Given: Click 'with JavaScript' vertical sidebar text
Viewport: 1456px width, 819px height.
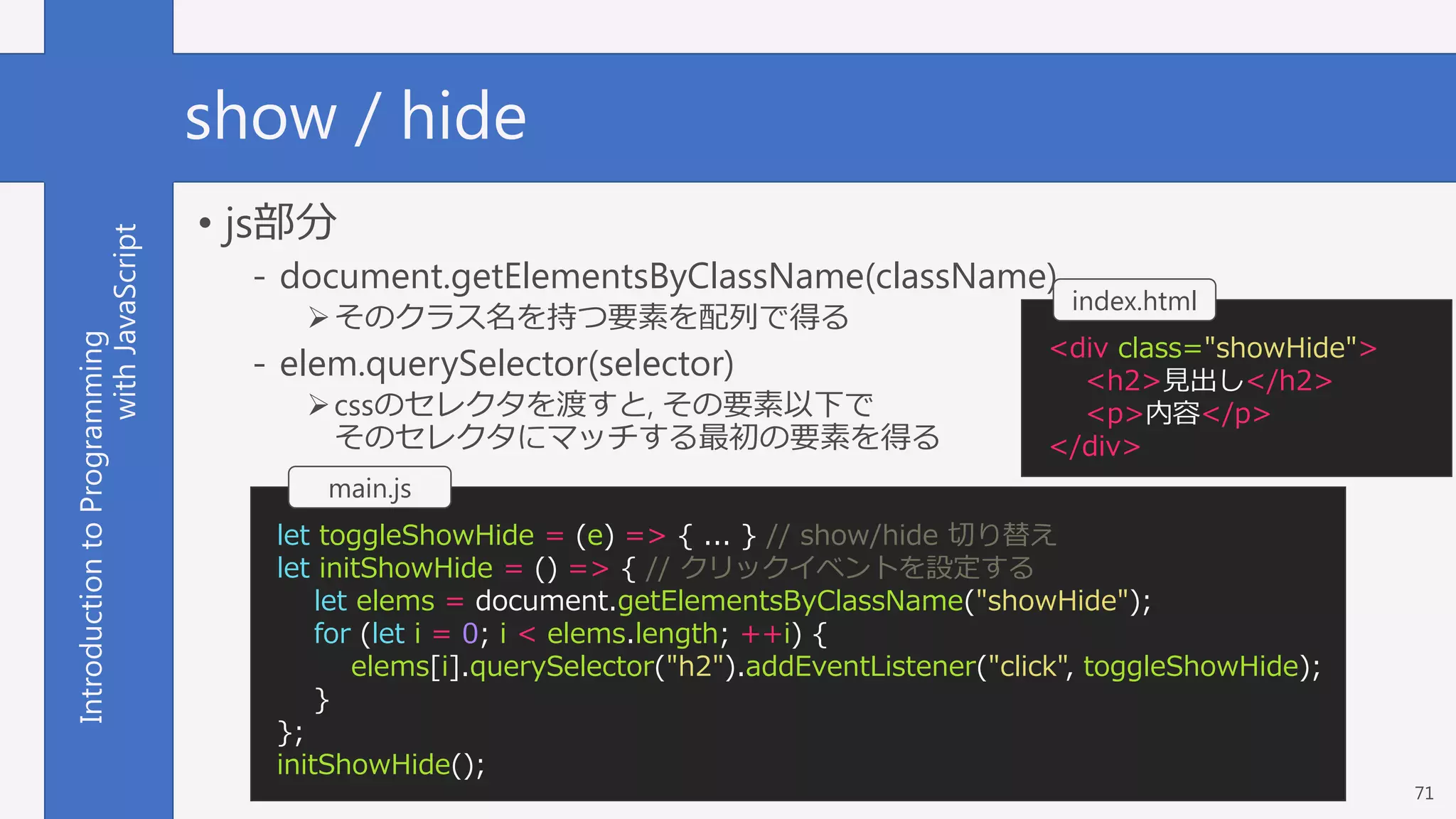Looking at the screenshot, I should click(x=126, y=321).
